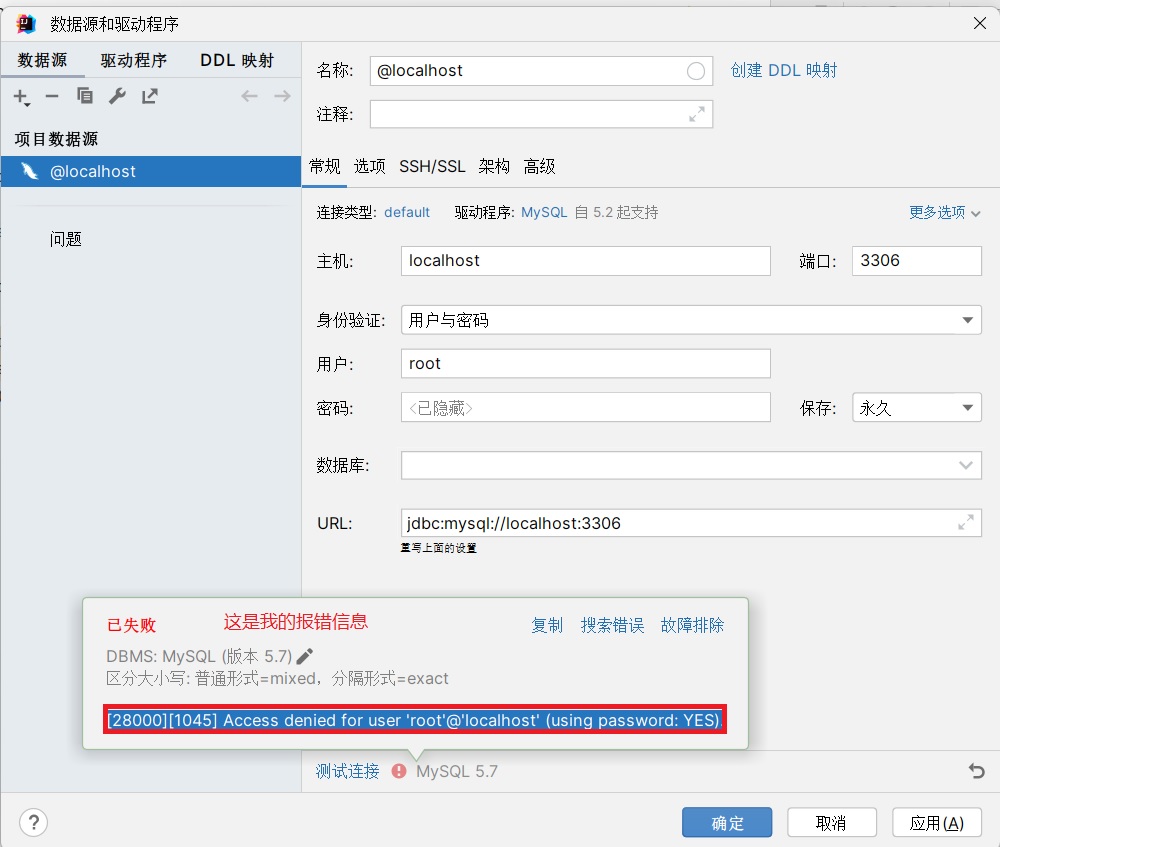
Task: Open help via the question mark icon
Action: point(33,822)
